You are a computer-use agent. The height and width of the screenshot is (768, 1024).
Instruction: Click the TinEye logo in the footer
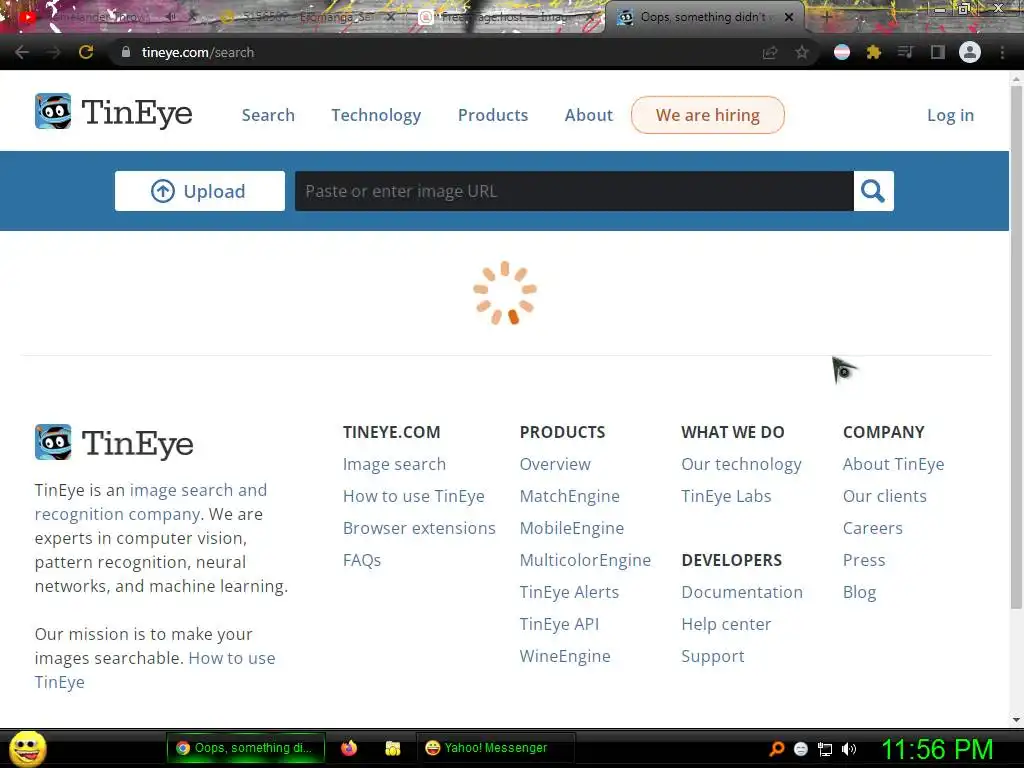pos(114,443)
